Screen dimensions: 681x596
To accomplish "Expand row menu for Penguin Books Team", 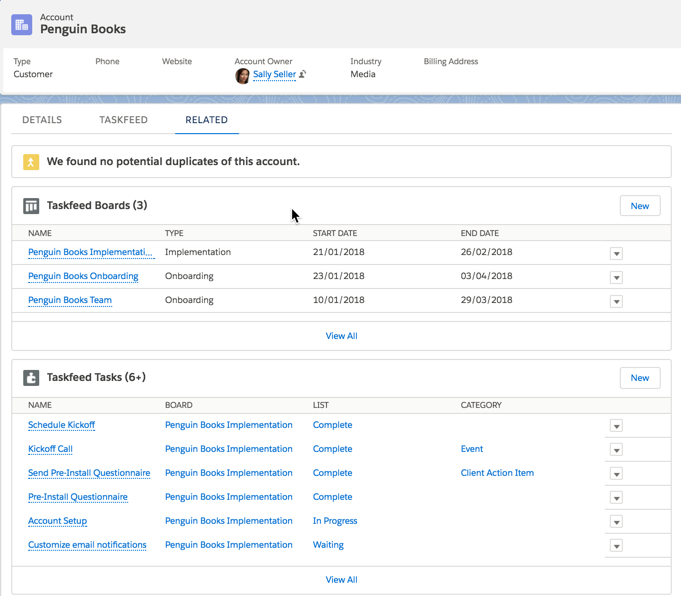I will (616, 301).
